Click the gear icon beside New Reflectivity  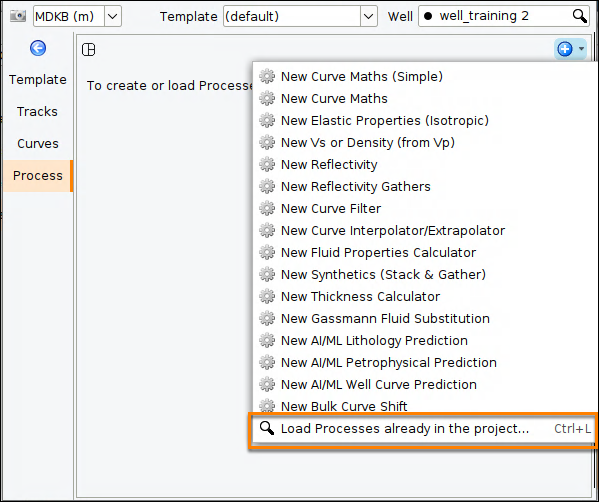tap(267, 164)
